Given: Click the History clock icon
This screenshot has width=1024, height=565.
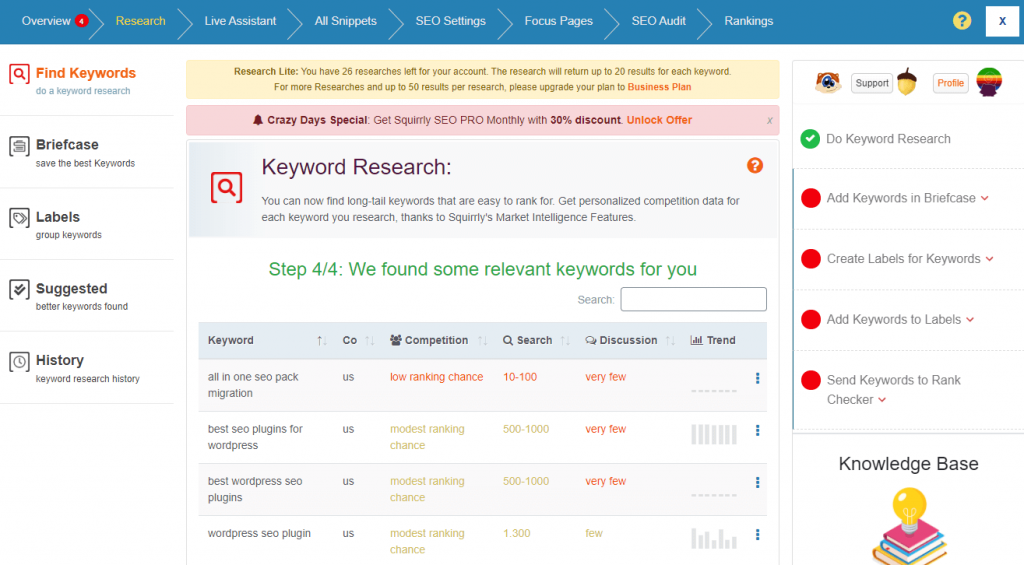Looking at the screenshot, I should click(x=19, y=362).
